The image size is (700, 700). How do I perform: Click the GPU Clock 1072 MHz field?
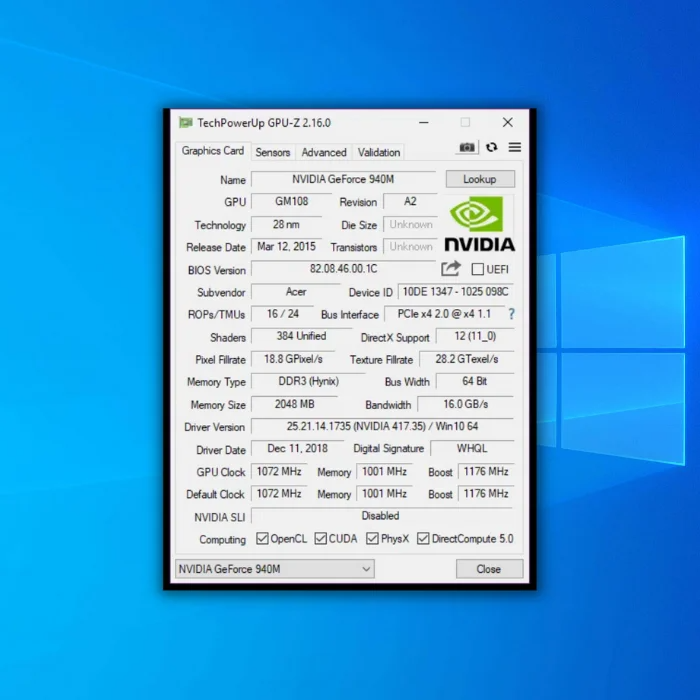pyautogui.click(x=279, y=471)
